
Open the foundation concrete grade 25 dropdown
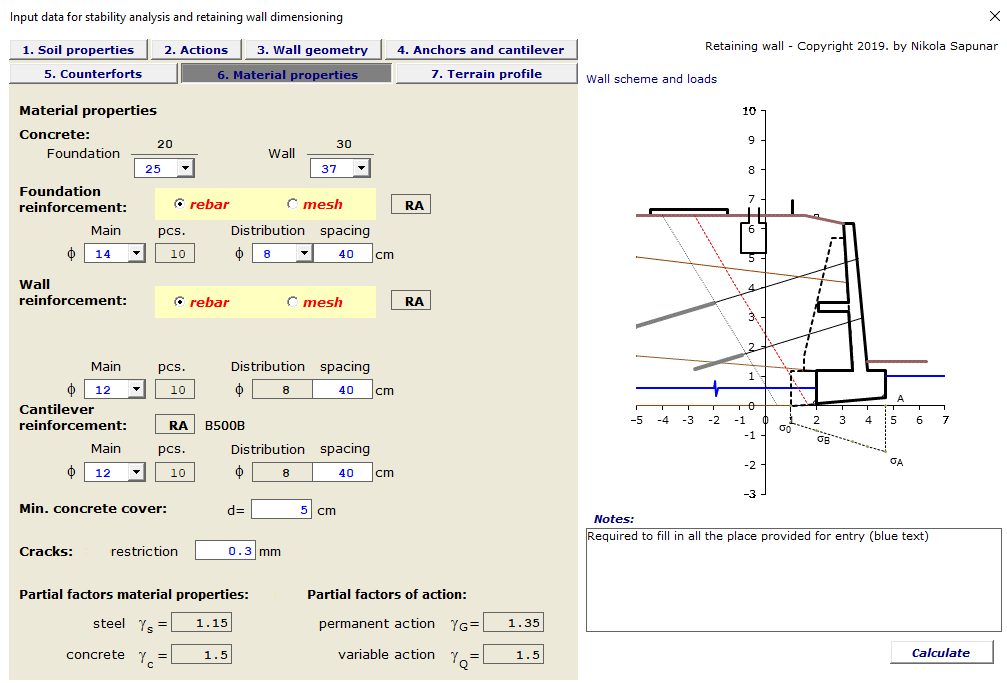click(186, 168)
